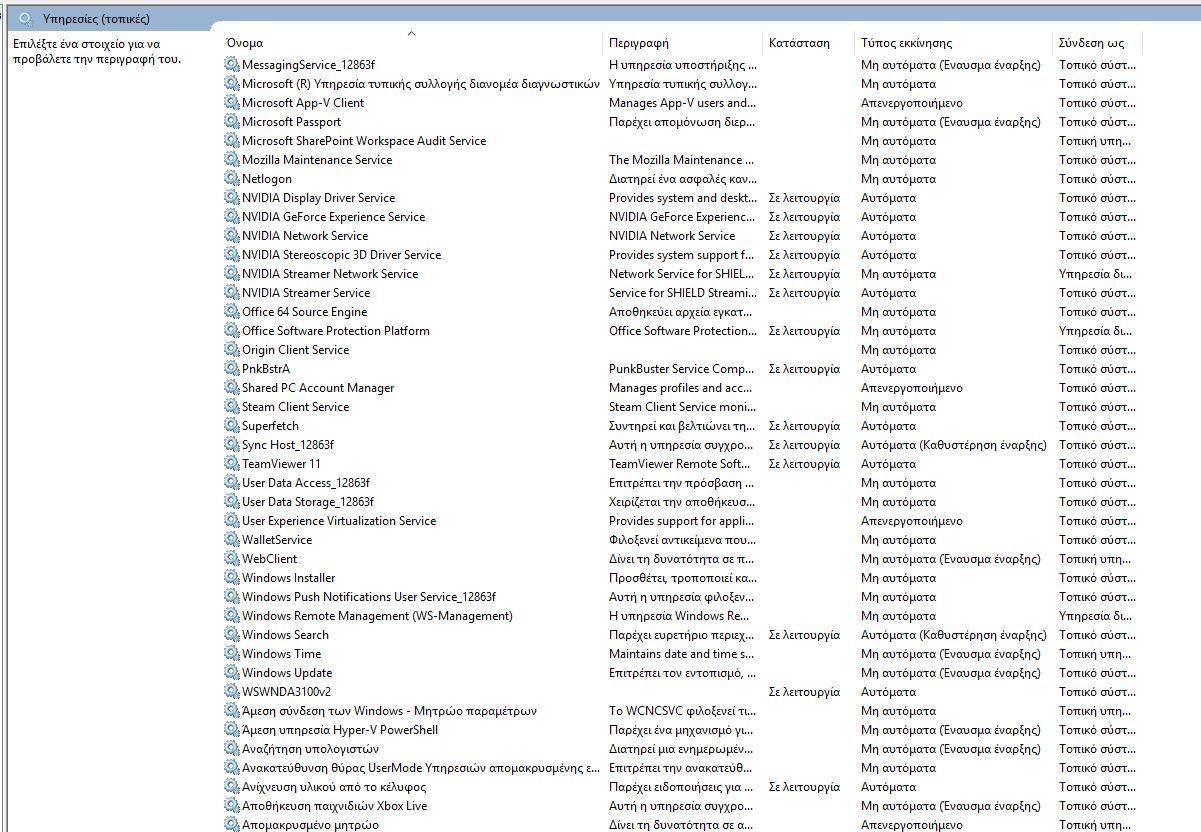Click 'Μη αυτόματα (Εναυσμα έναρξης)' in Windows Update row
This screenshot has height=832, width=1201.
pos(951,673)
